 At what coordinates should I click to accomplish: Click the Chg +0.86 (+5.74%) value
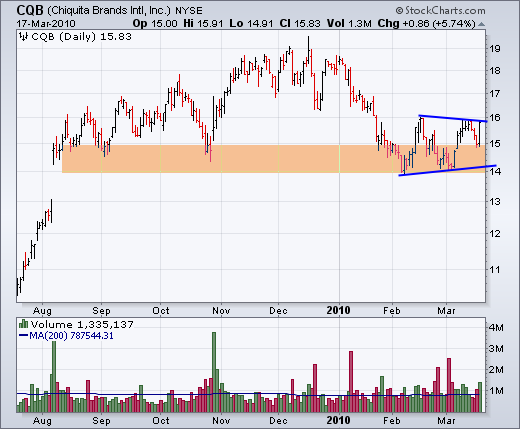tap(426, 24)
